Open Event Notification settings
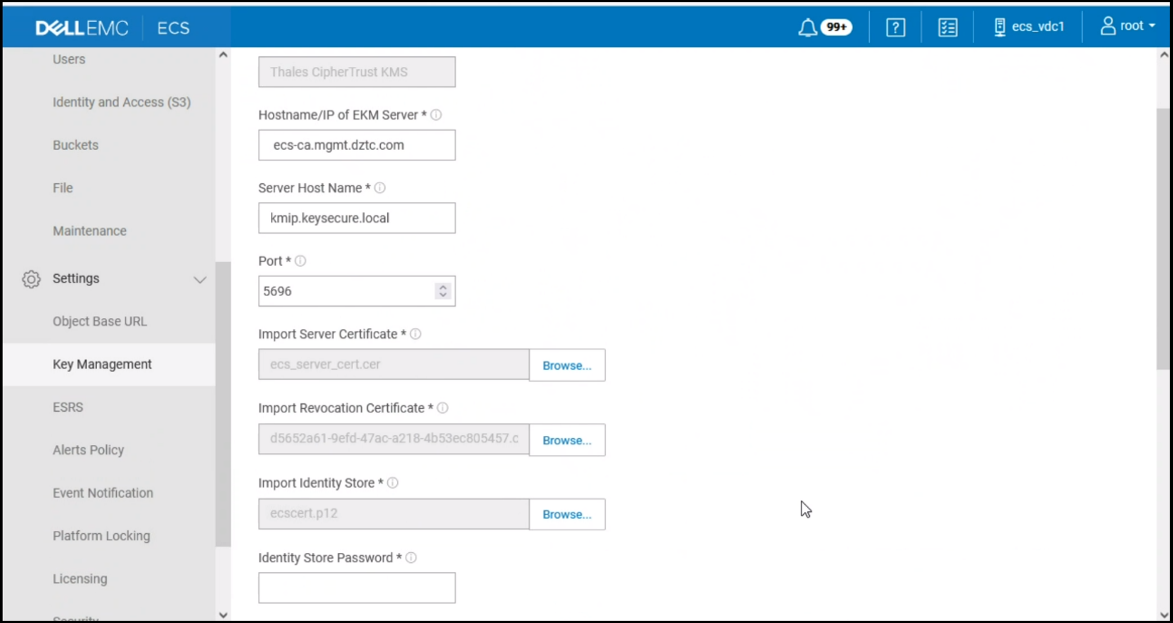Image resolution: width=1173 pixels, height=623 pixels. (x=103, y=493)
